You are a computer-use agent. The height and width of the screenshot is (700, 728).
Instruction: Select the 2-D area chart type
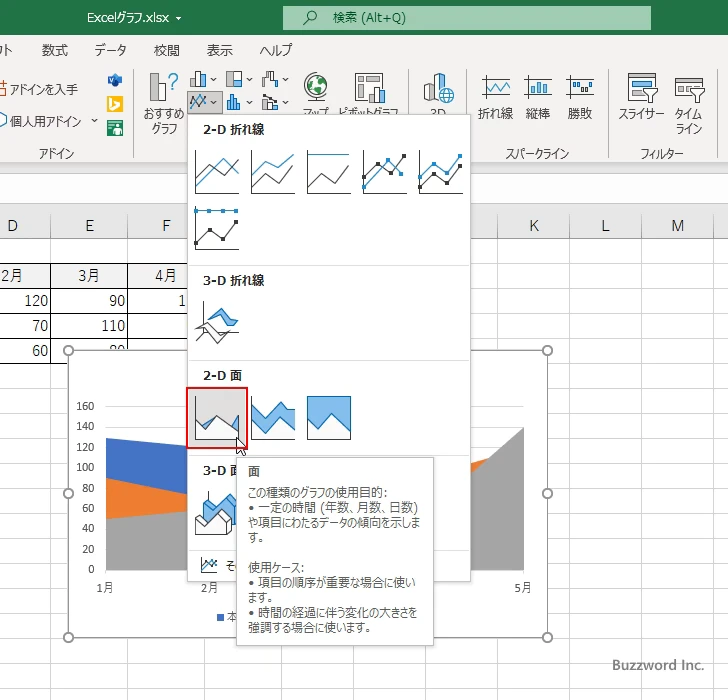click(217, 418)
